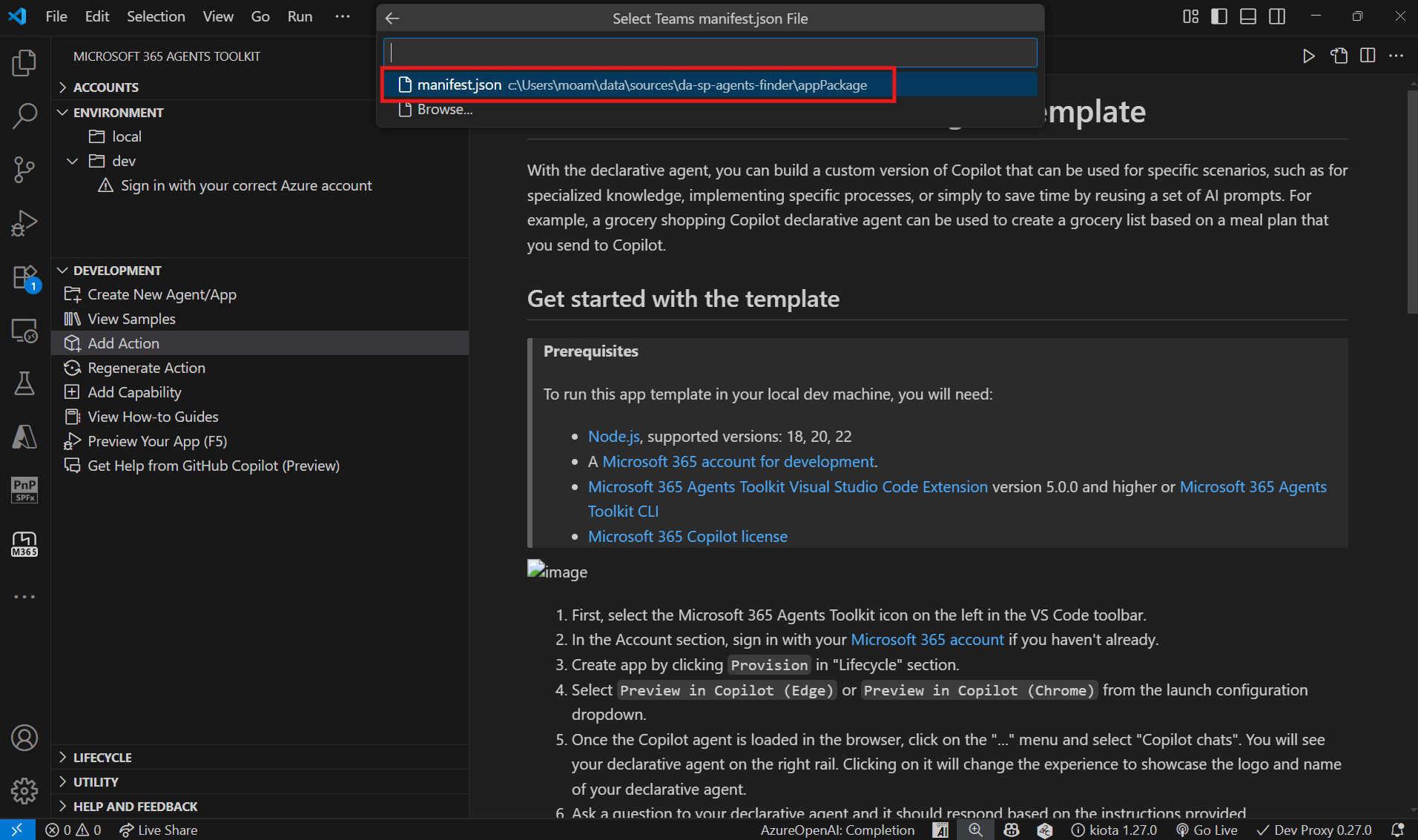Open the Source Control view icon
Image resolution: width=1418 pixels, height=840 pixels.
[x=24, y=170]
